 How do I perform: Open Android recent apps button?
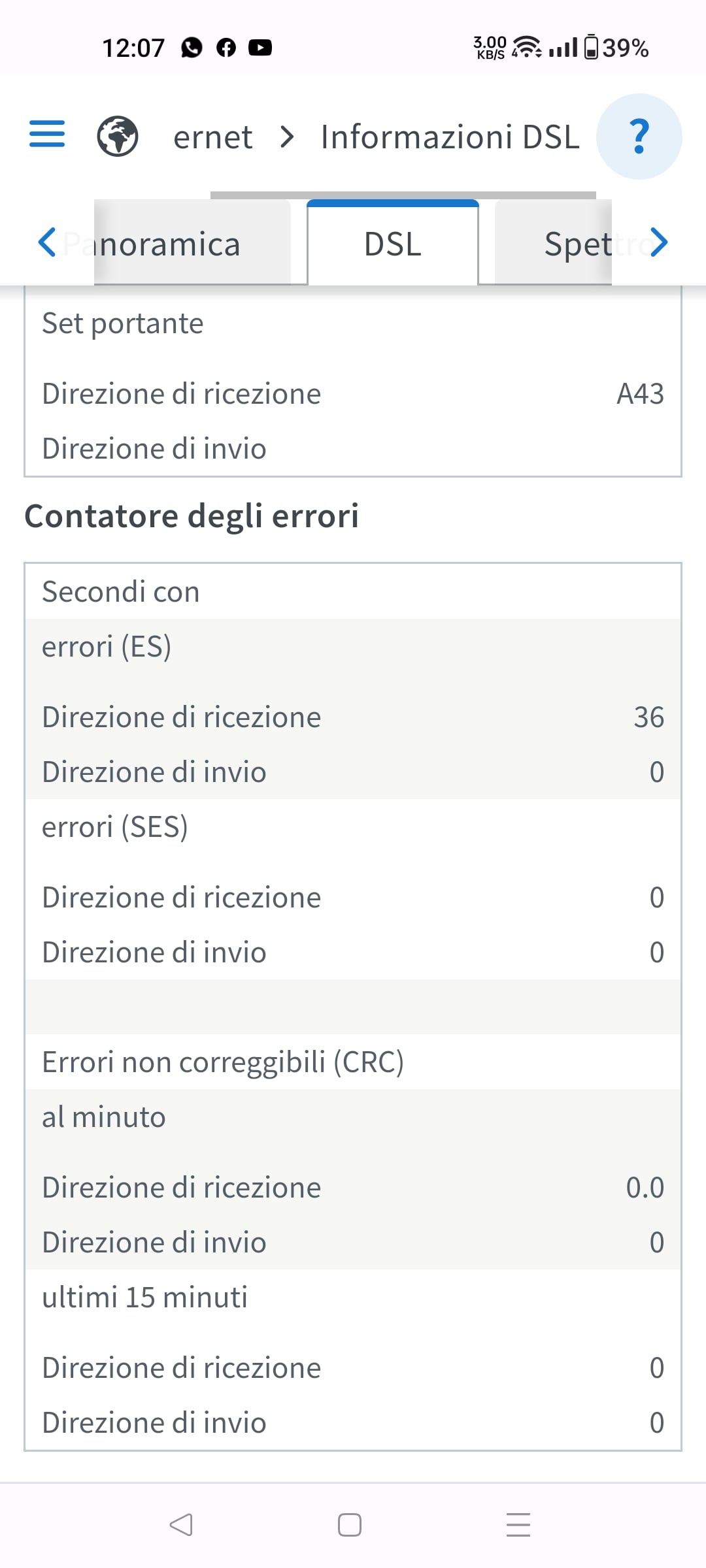coord(518,1525)
